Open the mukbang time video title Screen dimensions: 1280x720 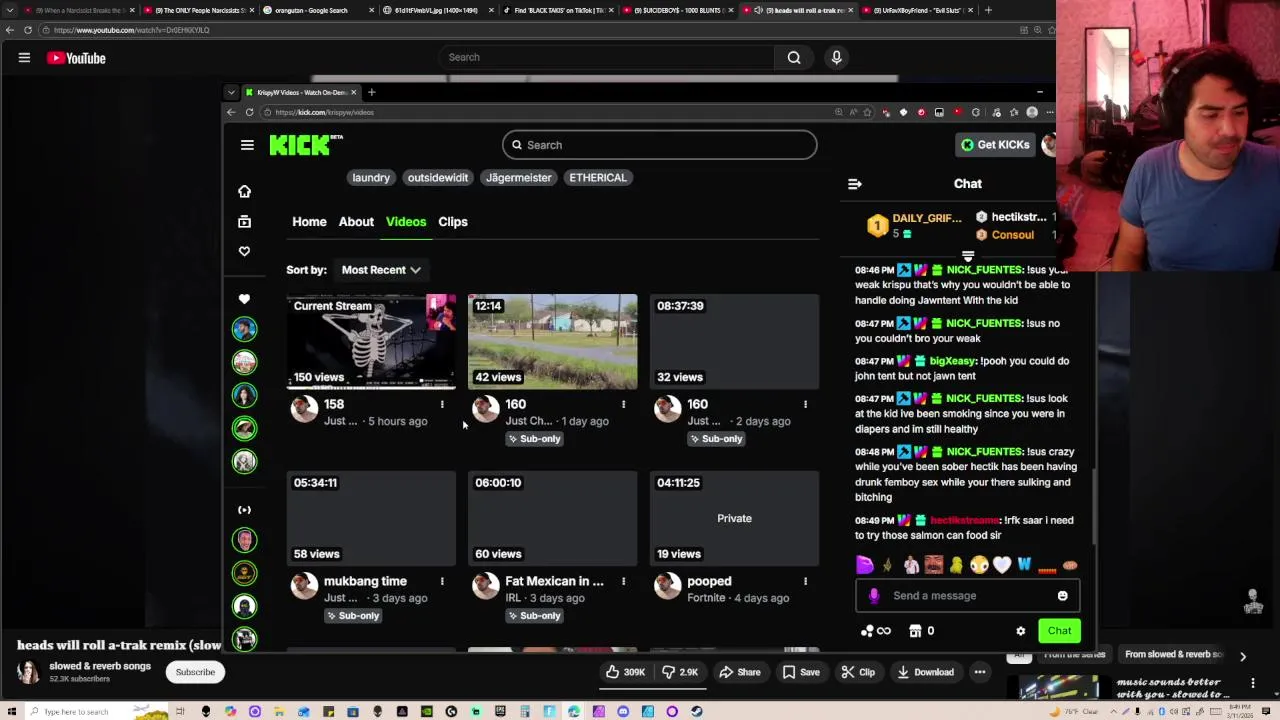[365, 581]
